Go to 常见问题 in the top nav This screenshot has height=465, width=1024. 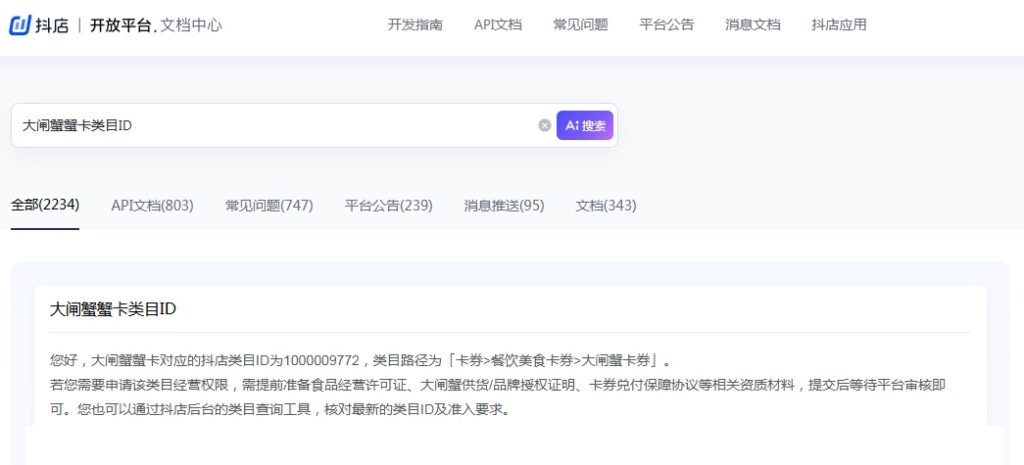[x=580, y=25]
